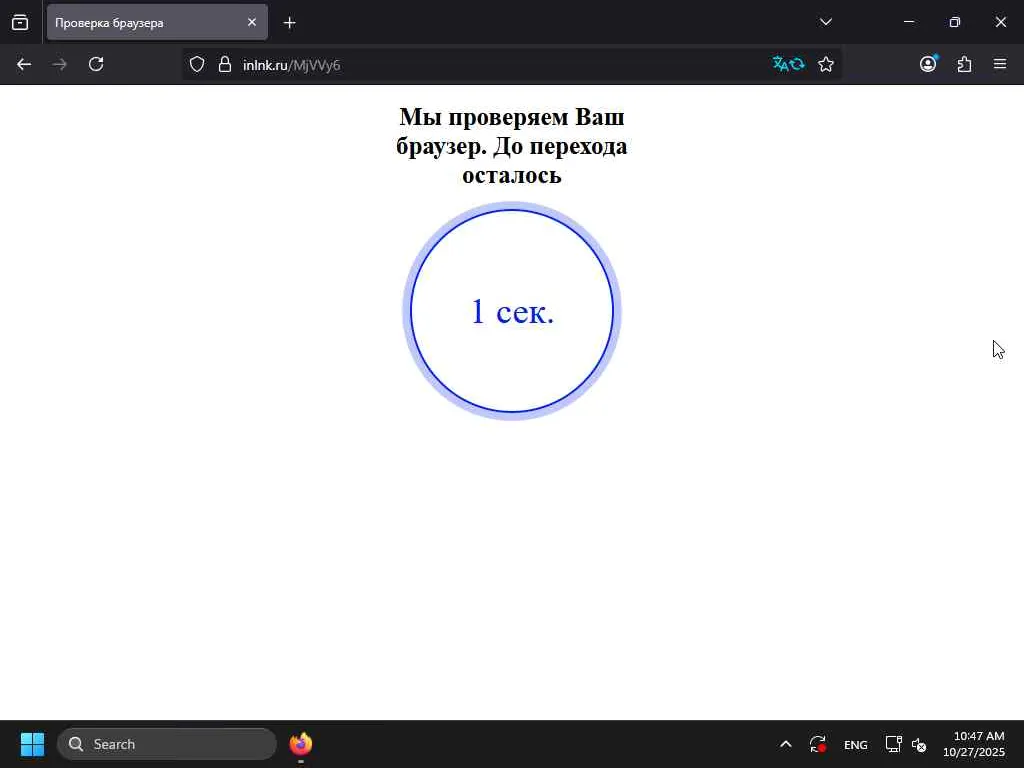The height and width of the screenshot is (768, 1024).
Task: Open Firefox View tab overview icon
Action: [20, 22]
